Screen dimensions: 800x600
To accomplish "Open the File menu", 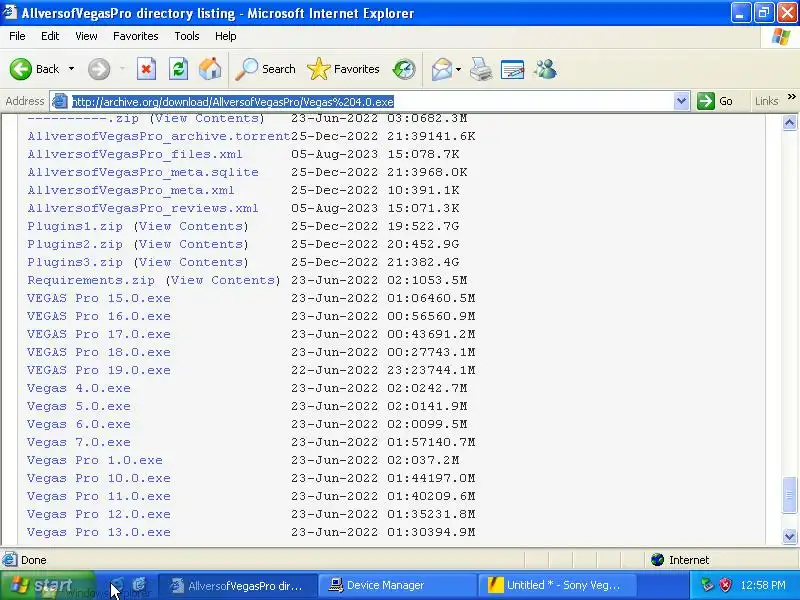I will 17,36.
